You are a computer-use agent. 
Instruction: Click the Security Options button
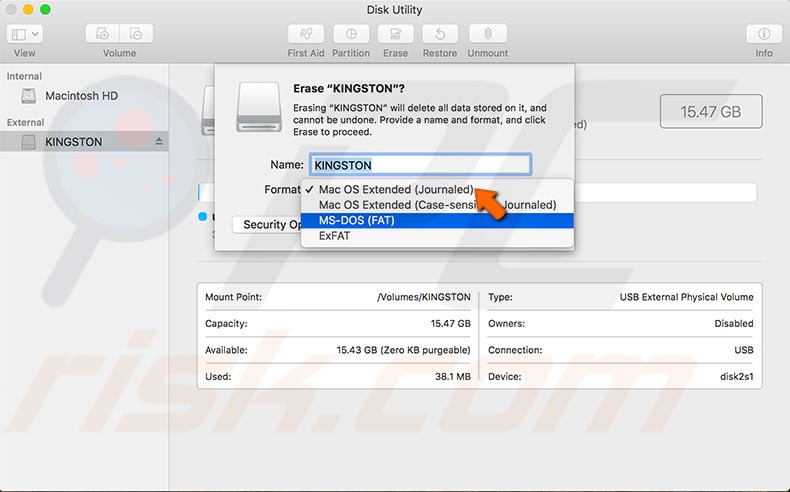tap(266, 225)
